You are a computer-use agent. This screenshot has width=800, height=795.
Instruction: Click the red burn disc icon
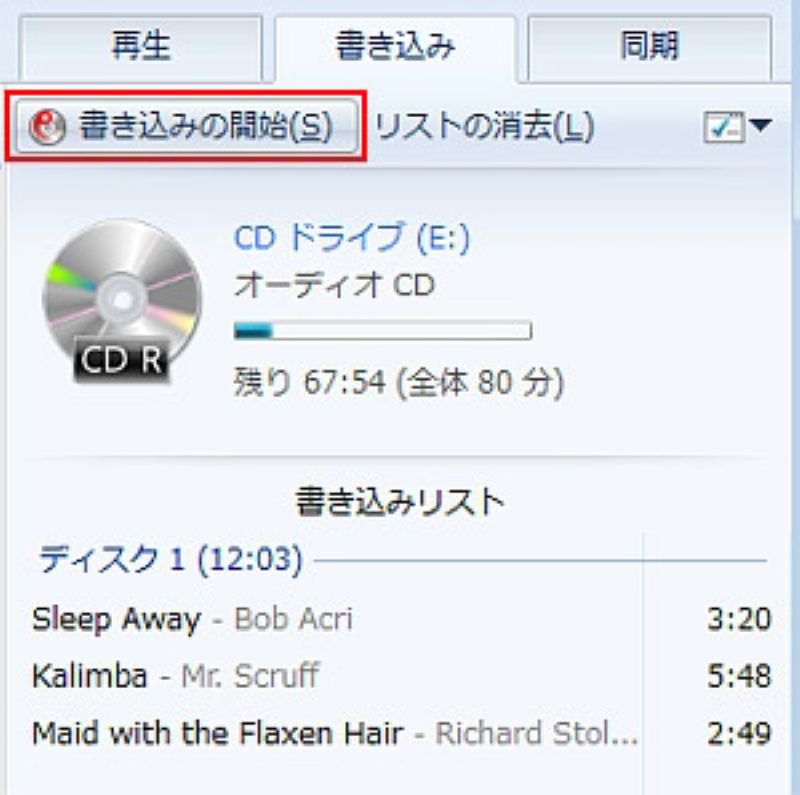pyautogui.click(x=46, y=126)
